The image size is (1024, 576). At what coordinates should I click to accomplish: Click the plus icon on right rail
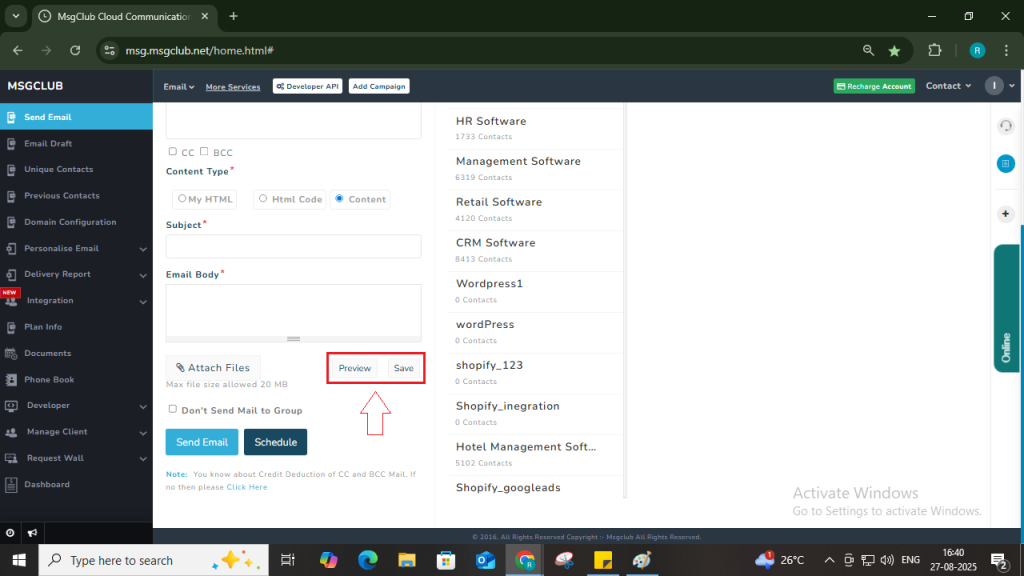coord(1006,214)
